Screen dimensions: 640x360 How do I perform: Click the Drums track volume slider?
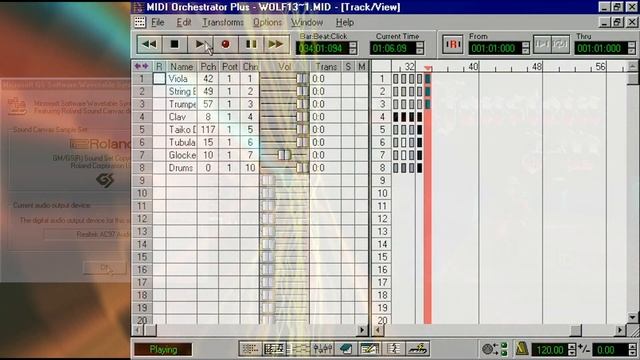[x=302, y=168]
